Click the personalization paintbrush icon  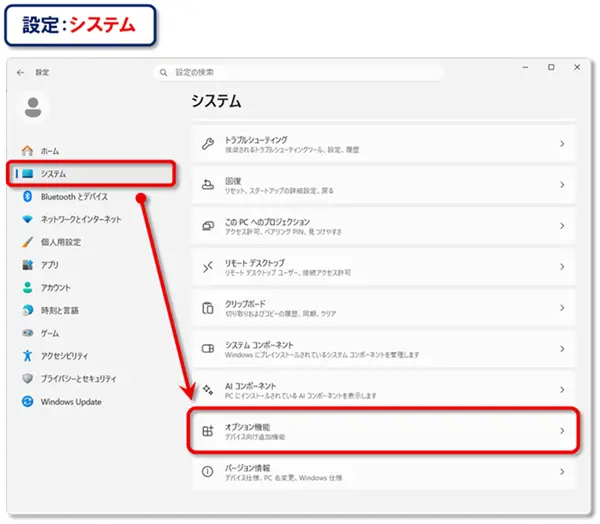click(28, 242)
